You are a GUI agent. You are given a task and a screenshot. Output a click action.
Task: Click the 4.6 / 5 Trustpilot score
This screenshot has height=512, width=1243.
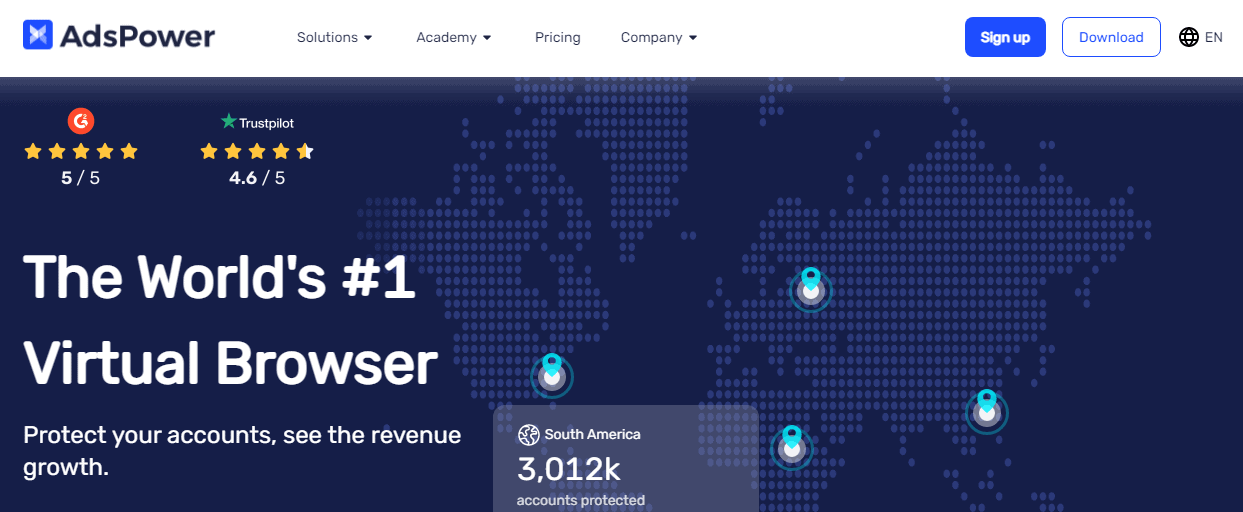257,178
